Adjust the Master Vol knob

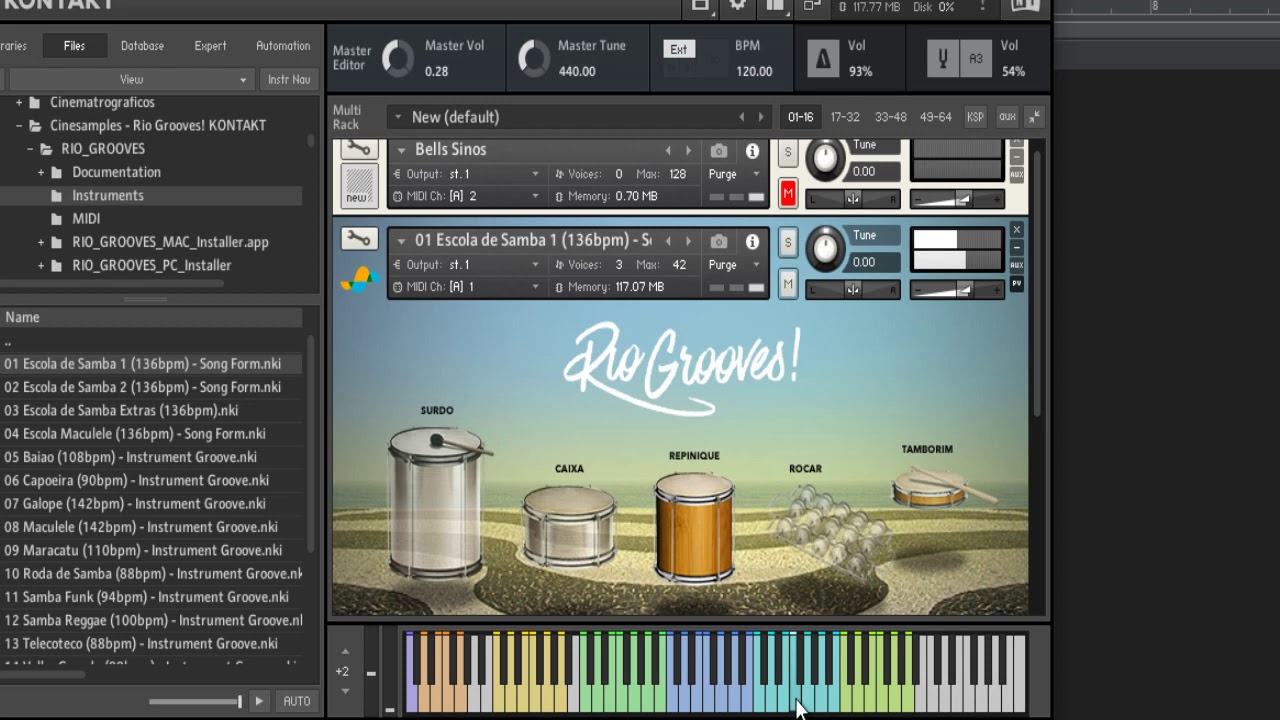397,59
